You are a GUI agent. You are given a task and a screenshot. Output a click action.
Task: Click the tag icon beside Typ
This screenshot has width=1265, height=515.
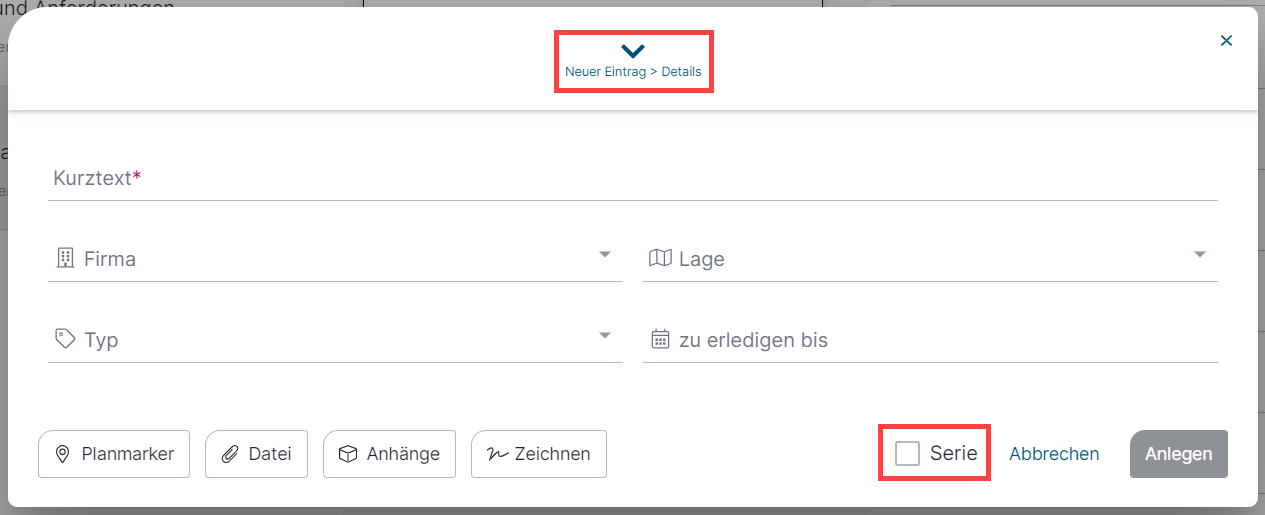point(65,339)
